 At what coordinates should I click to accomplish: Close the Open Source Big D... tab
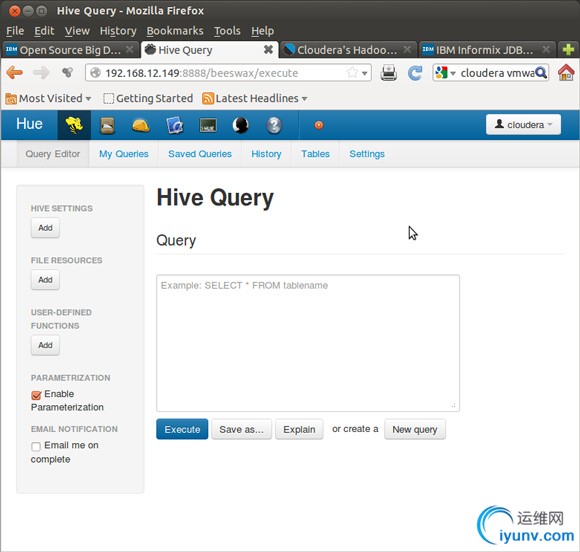click(x=129, y=50)
